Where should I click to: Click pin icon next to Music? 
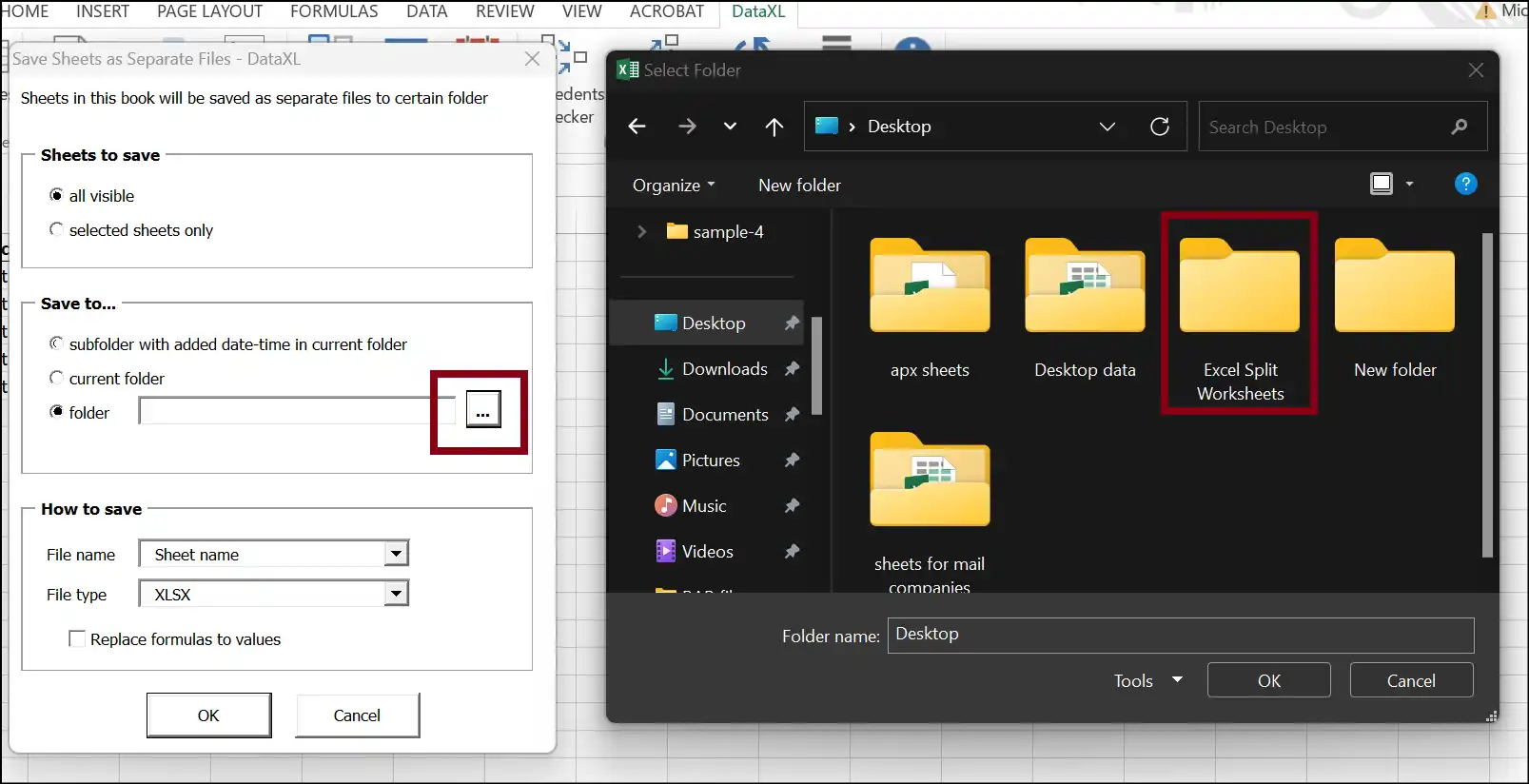click(x=792, y=506)
